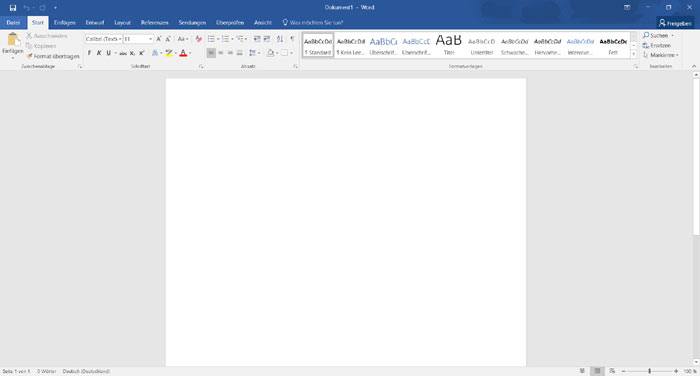Click the Undo arrow in title bar

click(x=27, y=8)
